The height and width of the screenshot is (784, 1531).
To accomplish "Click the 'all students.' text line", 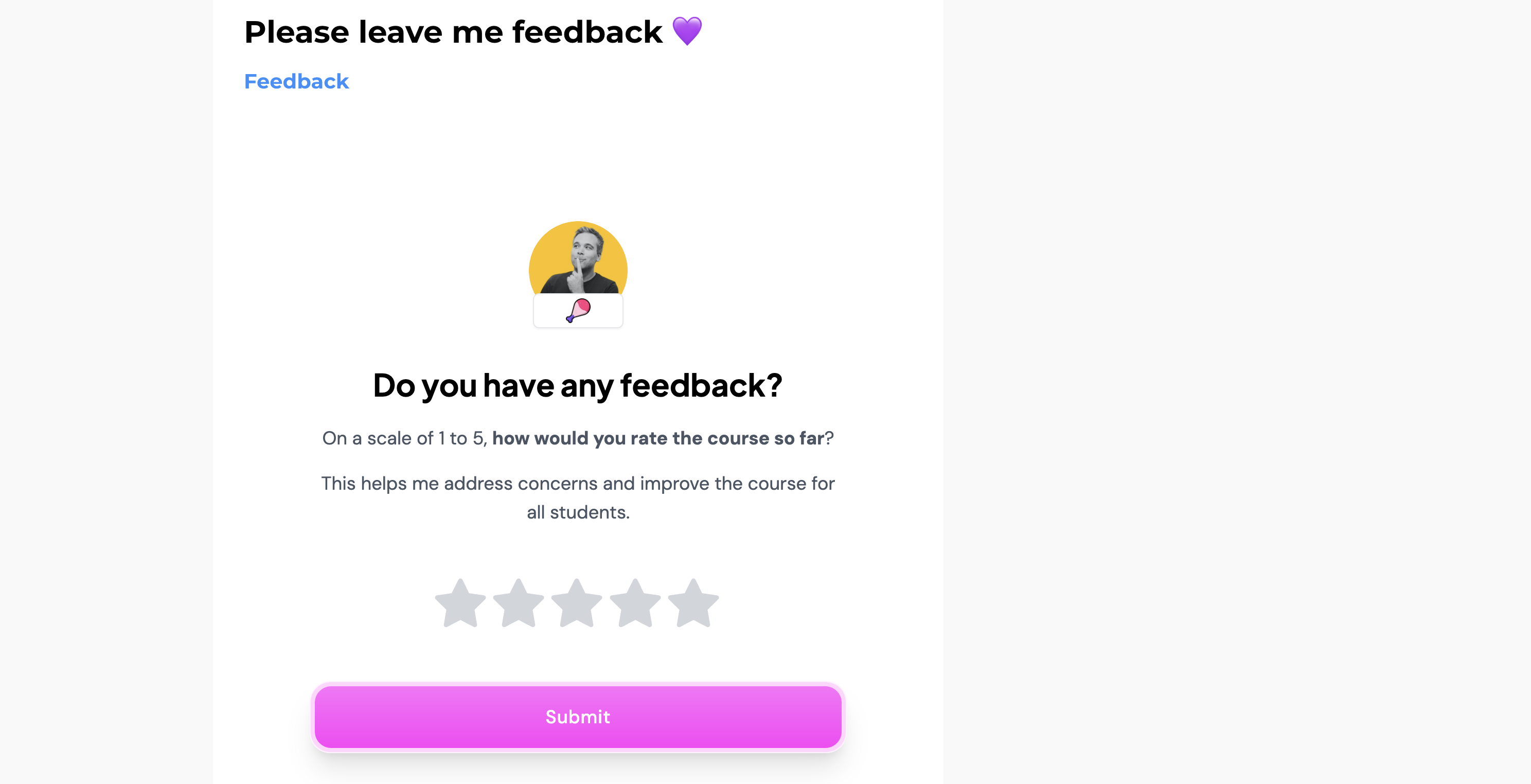I will 578,512.
